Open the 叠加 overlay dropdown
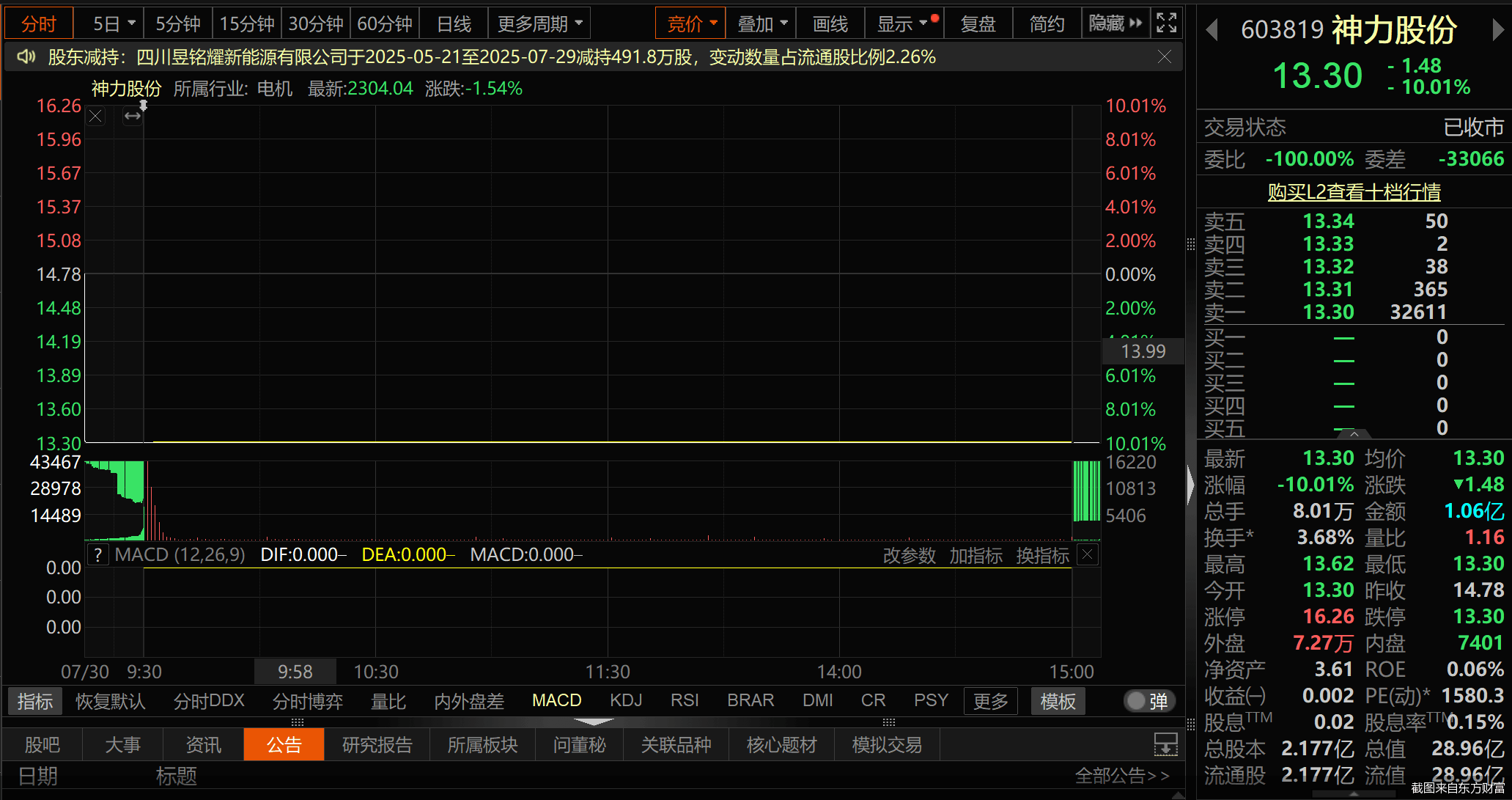 pos(761,23)
